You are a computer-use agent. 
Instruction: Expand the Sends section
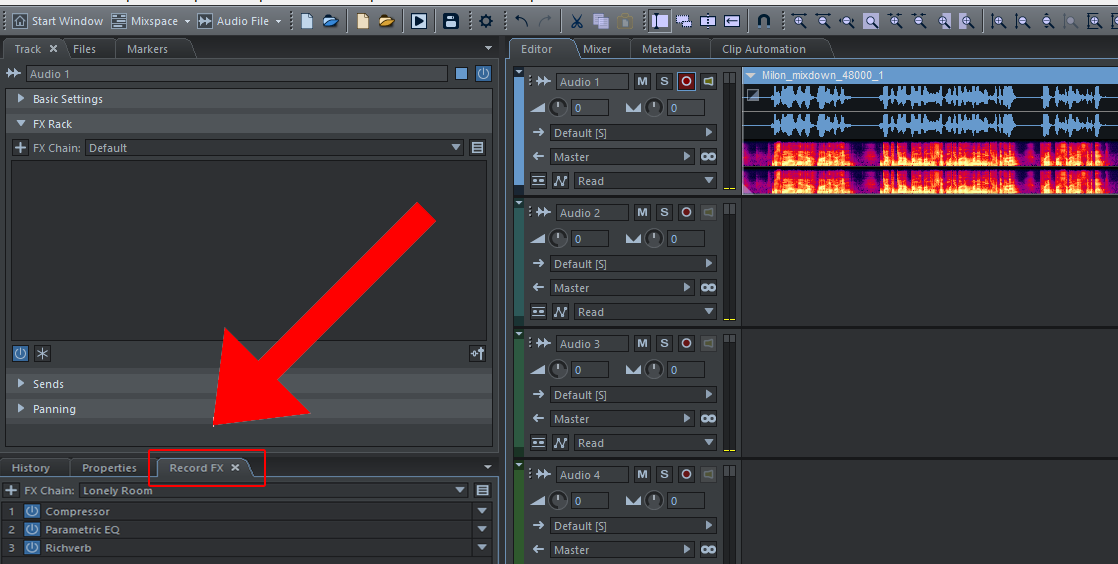pos(22,384)
